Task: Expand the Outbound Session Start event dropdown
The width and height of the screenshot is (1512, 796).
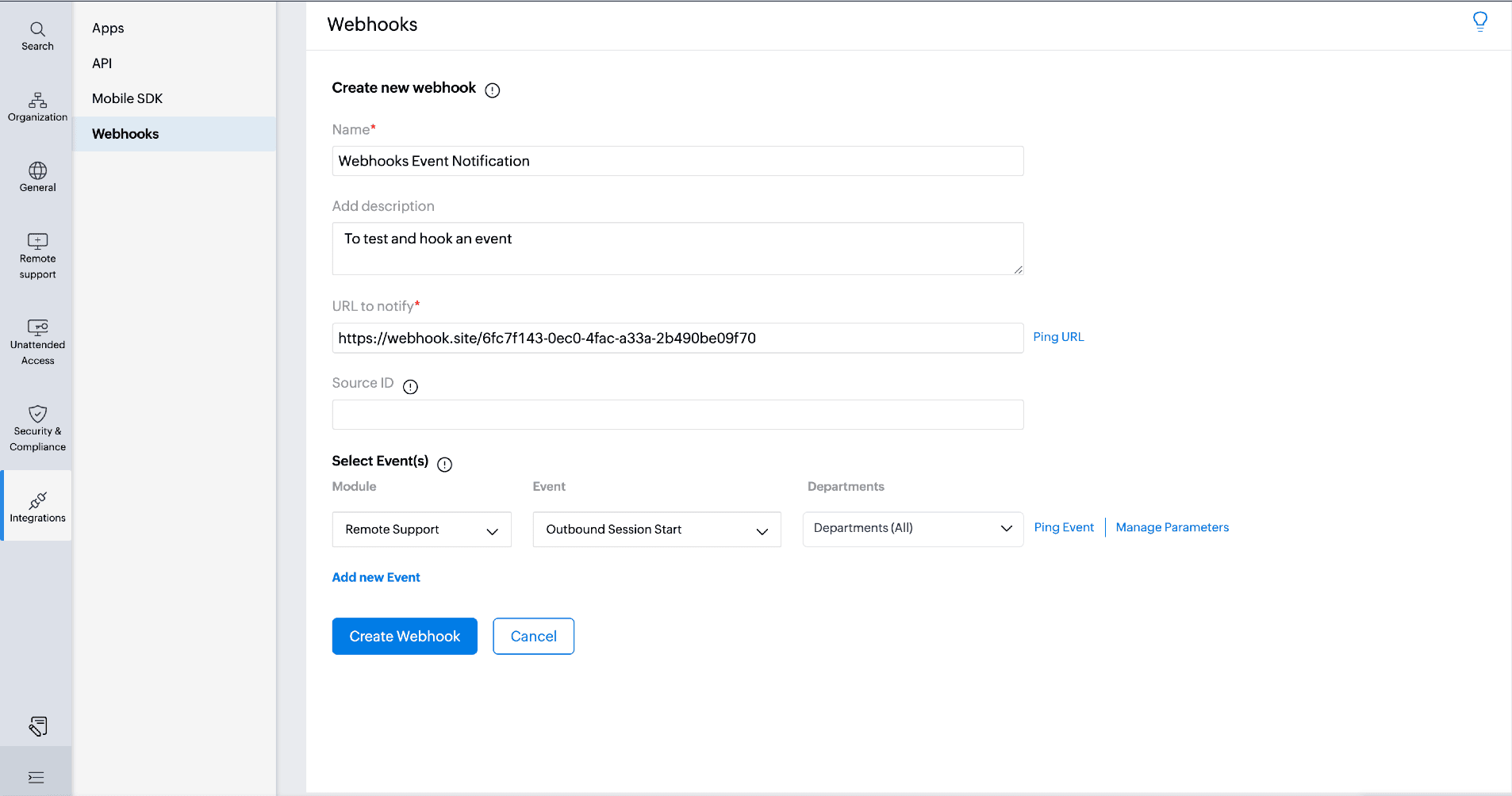Action: pyautogui.click(x=656, y=530)
